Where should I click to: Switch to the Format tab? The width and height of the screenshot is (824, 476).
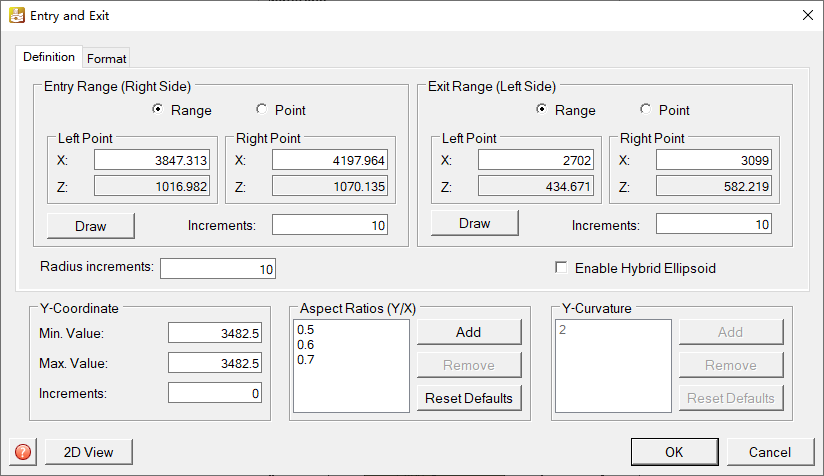107,58
